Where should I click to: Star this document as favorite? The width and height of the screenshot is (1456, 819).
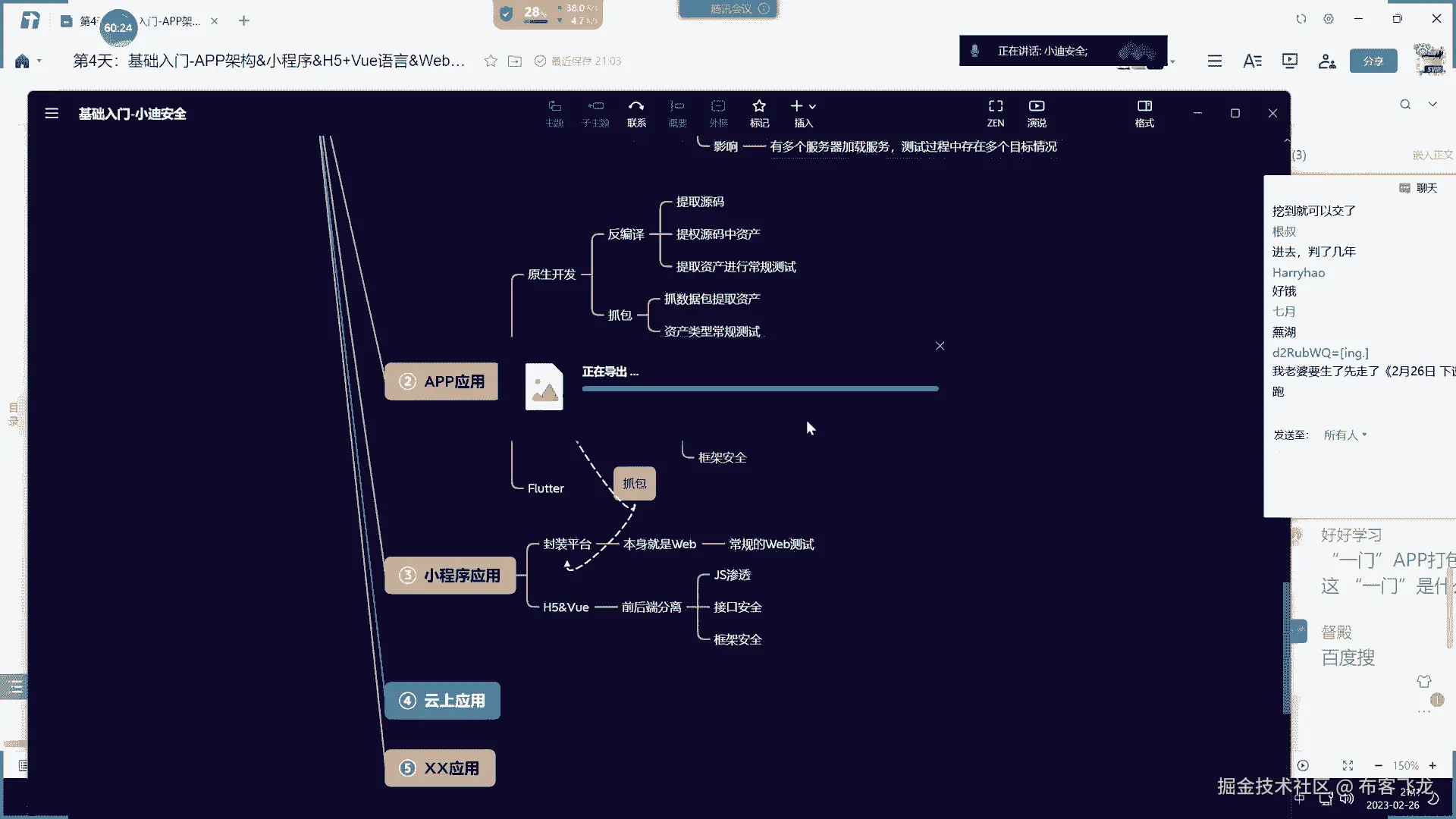pos(491,61)
